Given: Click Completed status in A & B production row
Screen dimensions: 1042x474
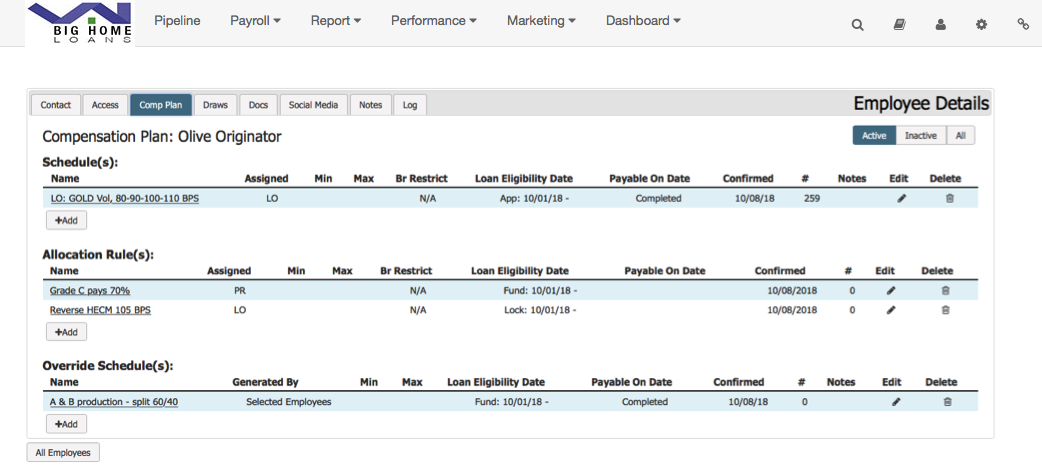Looking at the screenshot, I should coord(645,402).
